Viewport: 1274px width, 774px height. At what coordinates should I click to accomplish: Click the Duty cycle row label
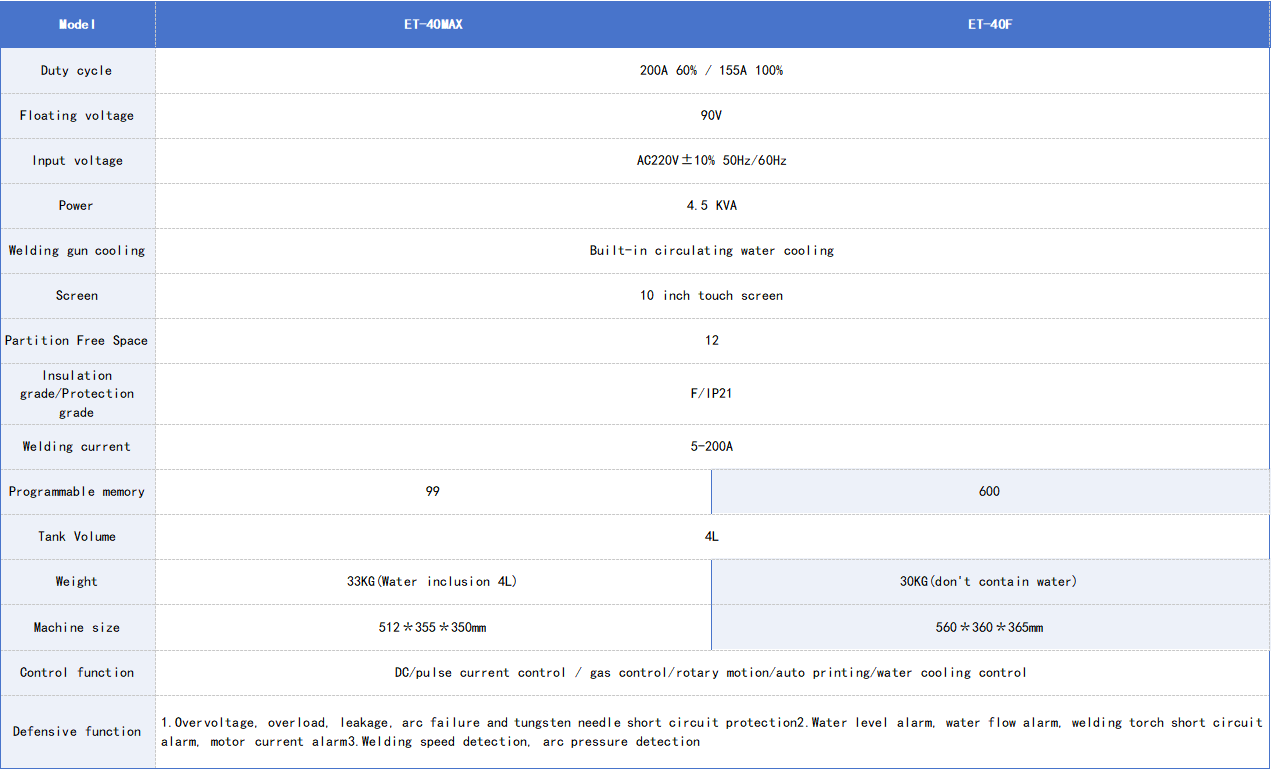(x=77, y=71)
